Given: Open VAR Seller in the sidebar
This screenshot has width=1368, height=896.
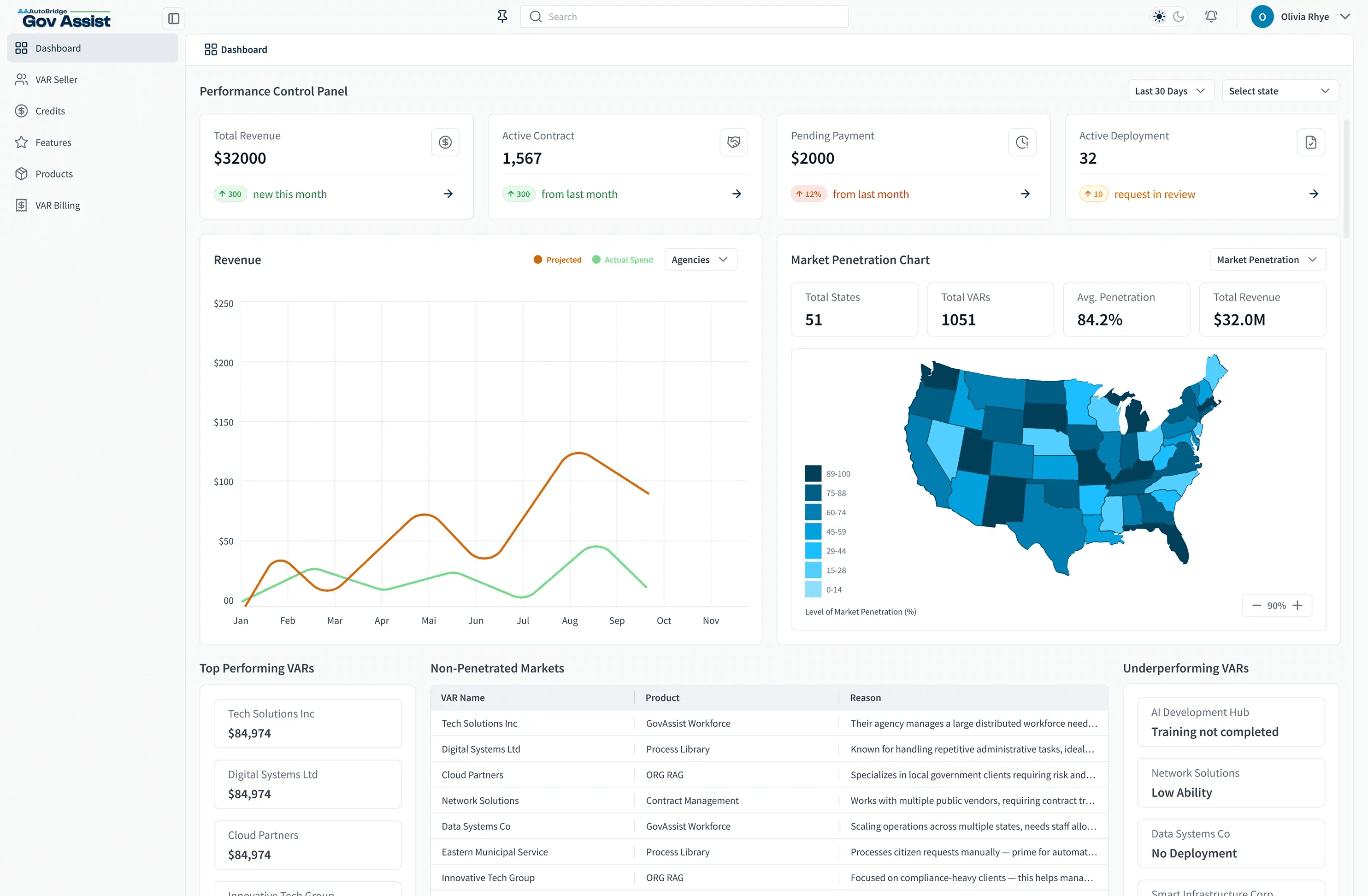Looking at the screenshot, I should [x=56, y=79].
